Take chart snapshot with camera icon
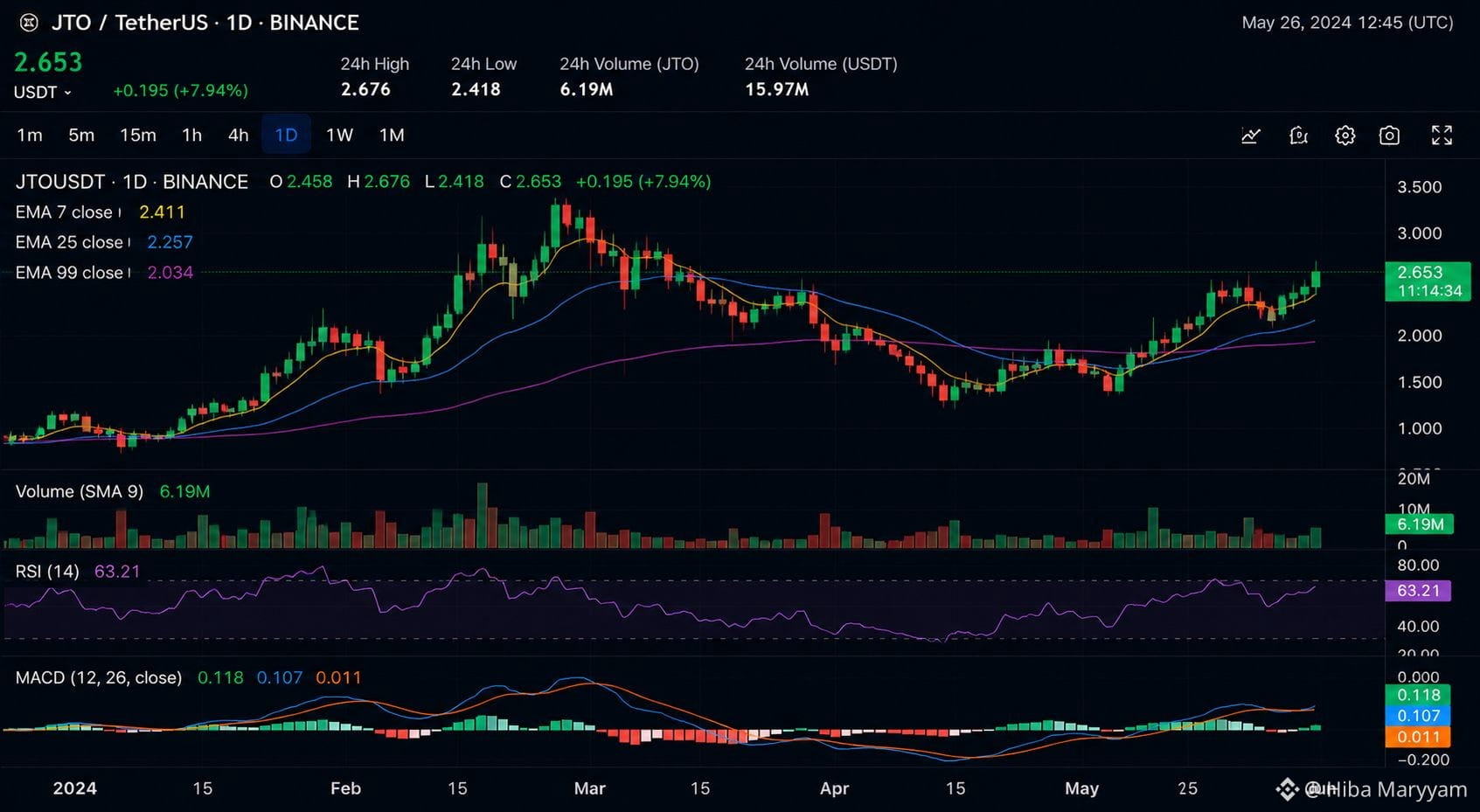 [1389, 135]
